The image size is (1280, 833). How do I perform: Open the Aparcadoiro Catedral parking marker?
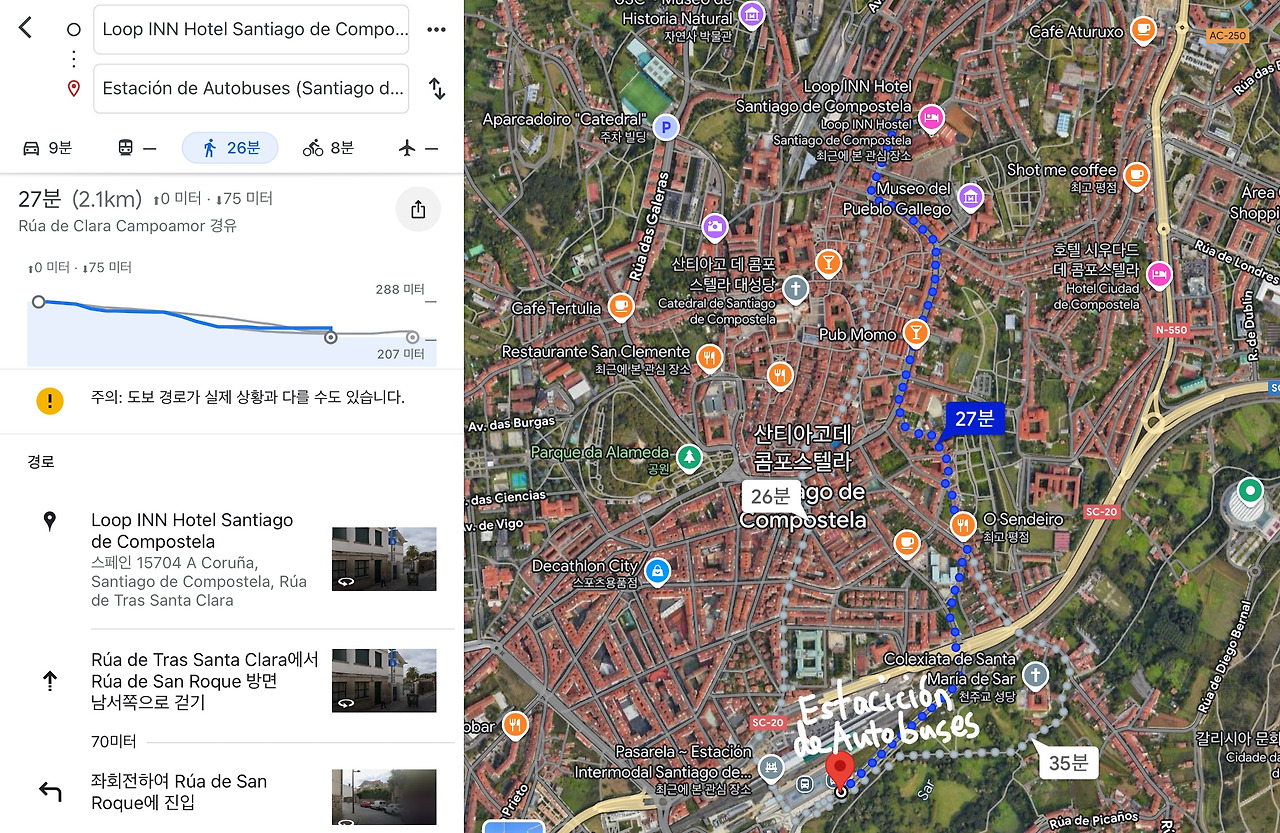point(665,127)
